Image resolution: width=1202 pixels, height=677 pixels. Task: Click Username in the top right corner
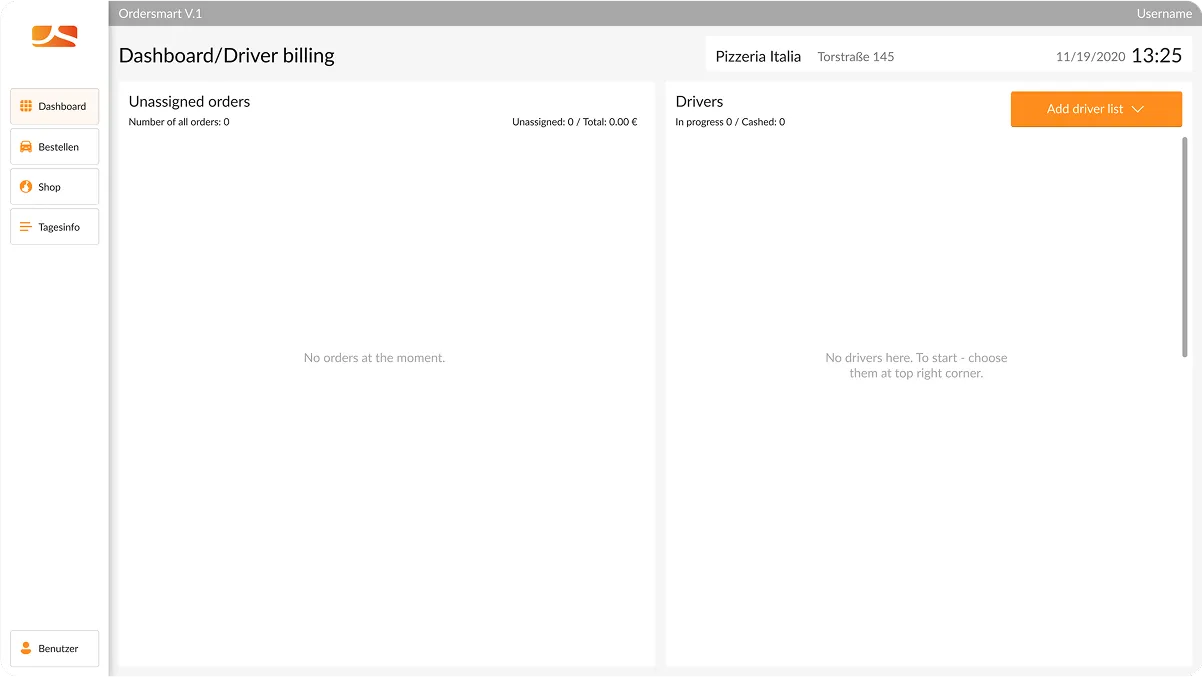pos(1164,13)
